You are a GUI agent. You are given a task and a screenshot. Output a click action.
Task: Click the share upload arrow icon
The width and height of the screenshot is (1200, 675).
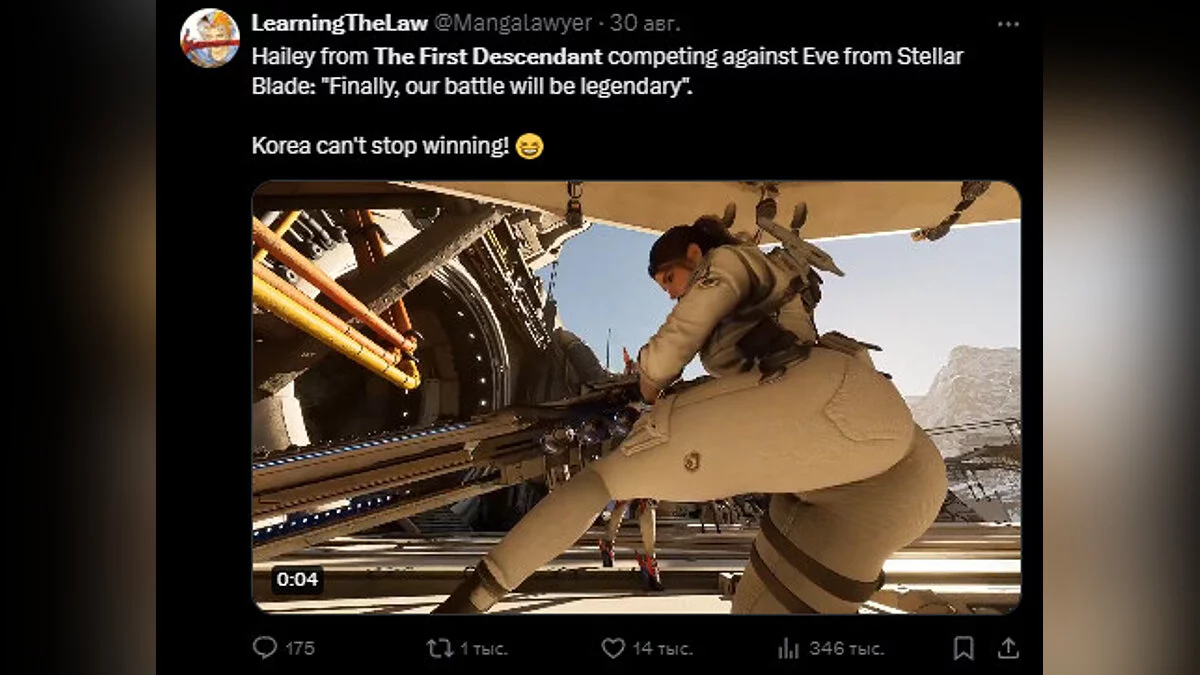pos(1008,648)
